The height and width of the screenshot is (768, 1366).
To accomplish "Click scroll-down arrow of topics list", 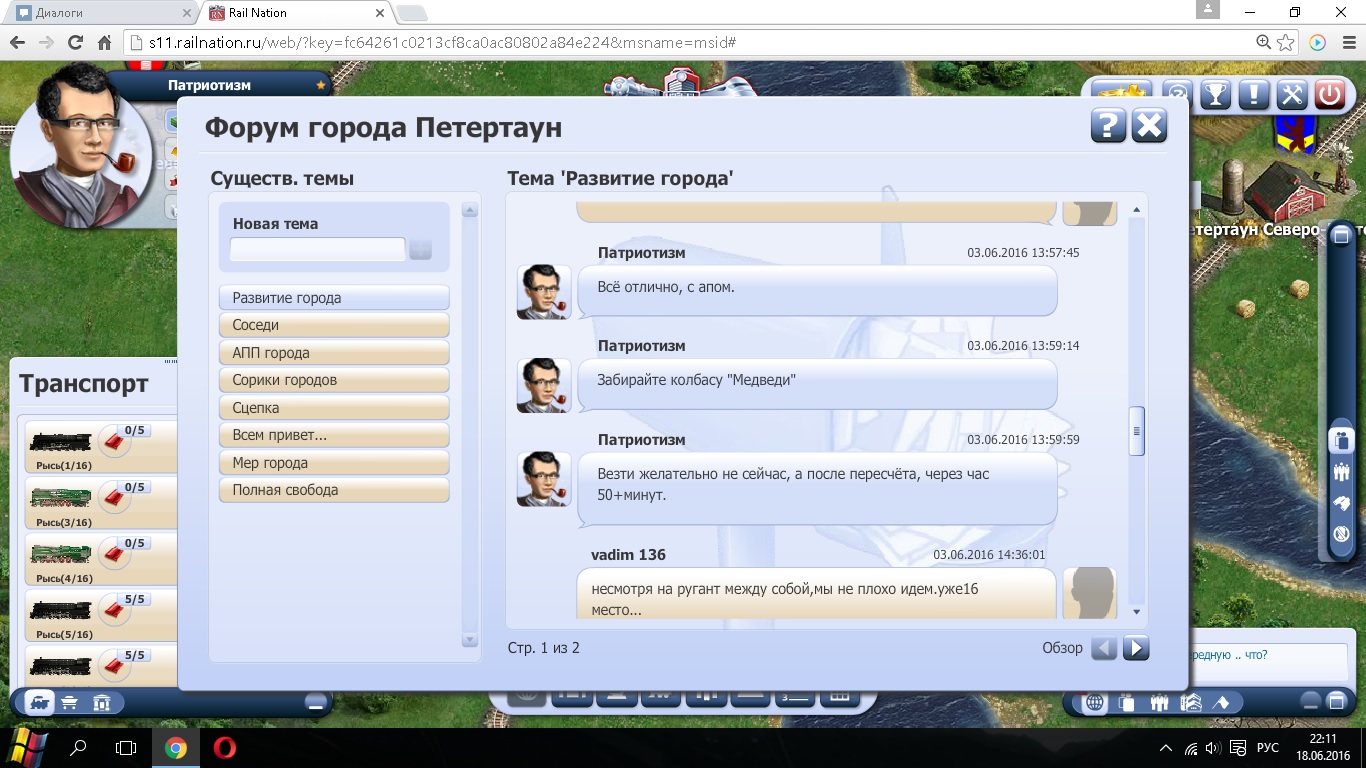I will click(470, 640).
